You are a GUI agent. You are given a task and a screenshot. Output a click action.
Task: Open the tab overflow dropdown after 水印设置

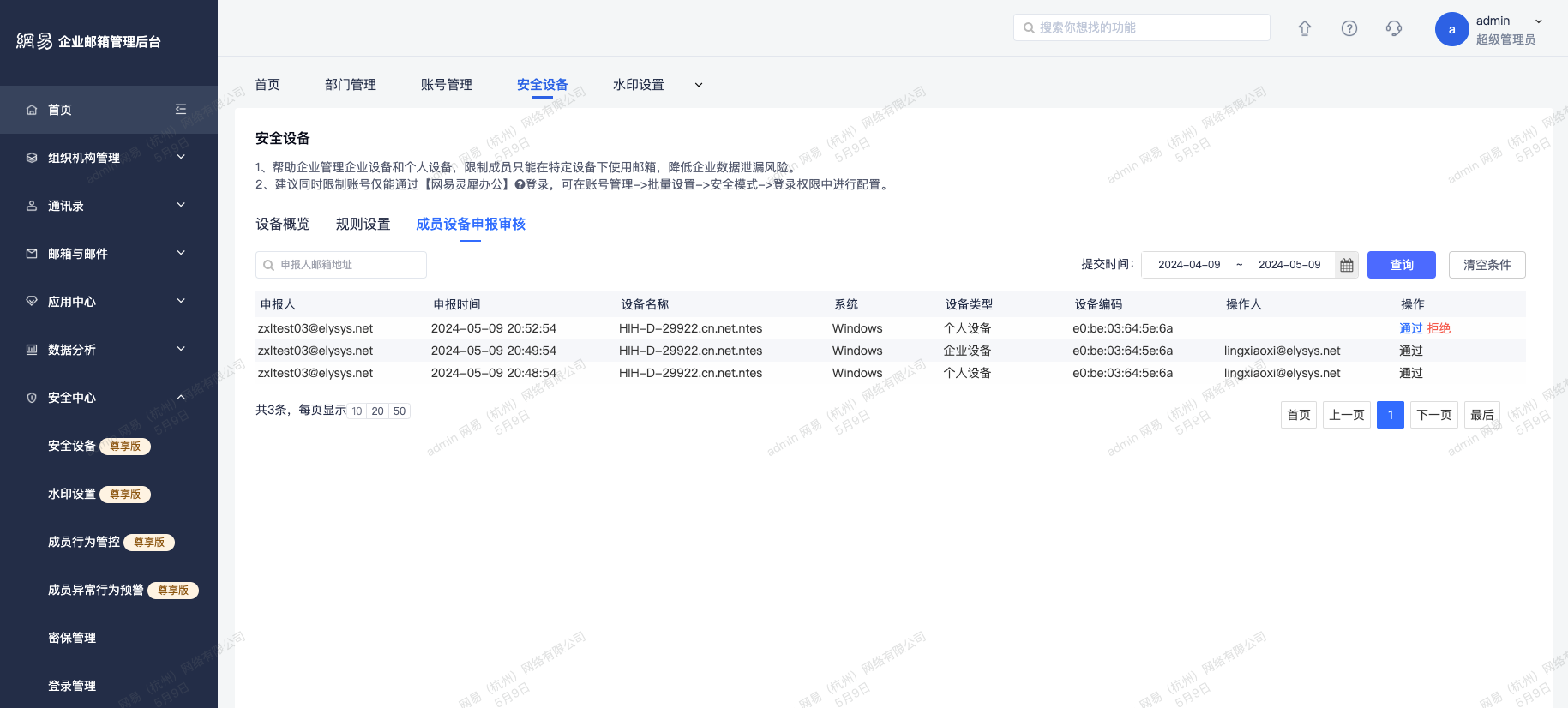[x=699, y=85]
